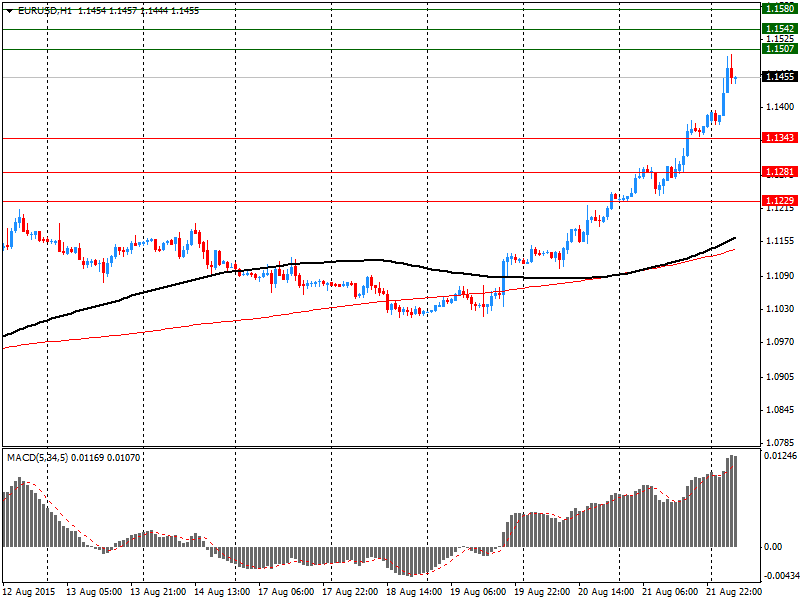Viewport: 800px width, 600px height.
Task: Click the 13 Aug 21:00 time axis label
Action: coord(158,592)
